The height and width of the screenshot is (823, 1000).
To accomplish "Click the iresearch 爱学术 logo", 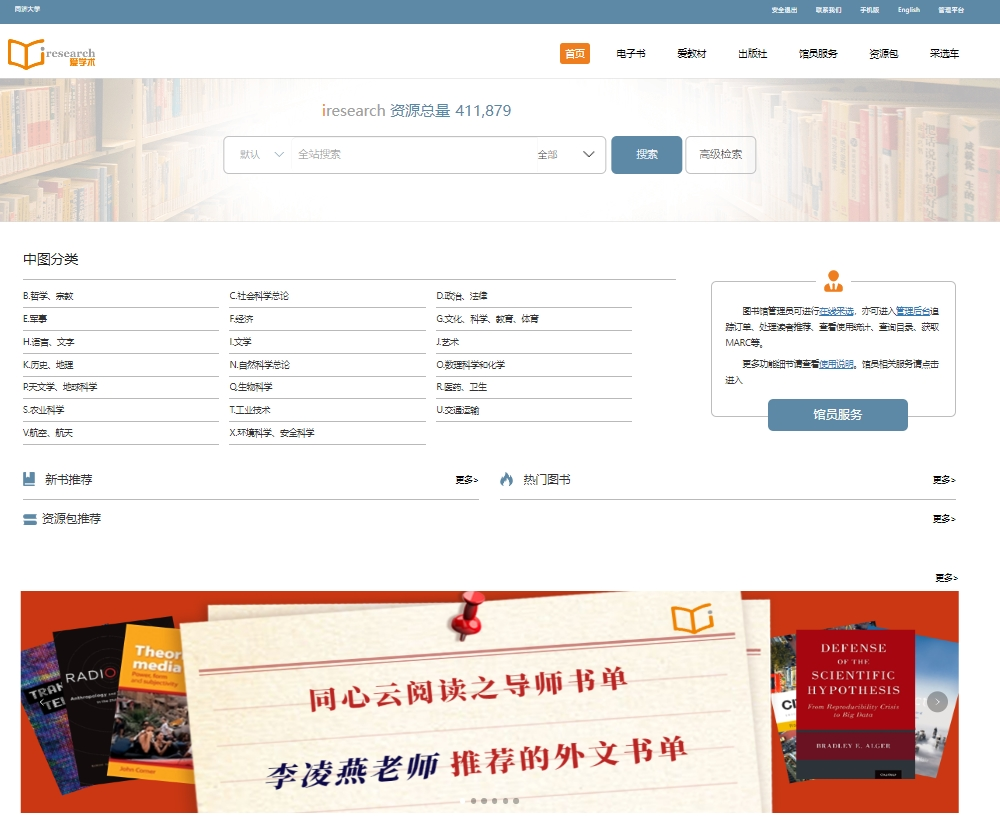I will click(51, 54).
